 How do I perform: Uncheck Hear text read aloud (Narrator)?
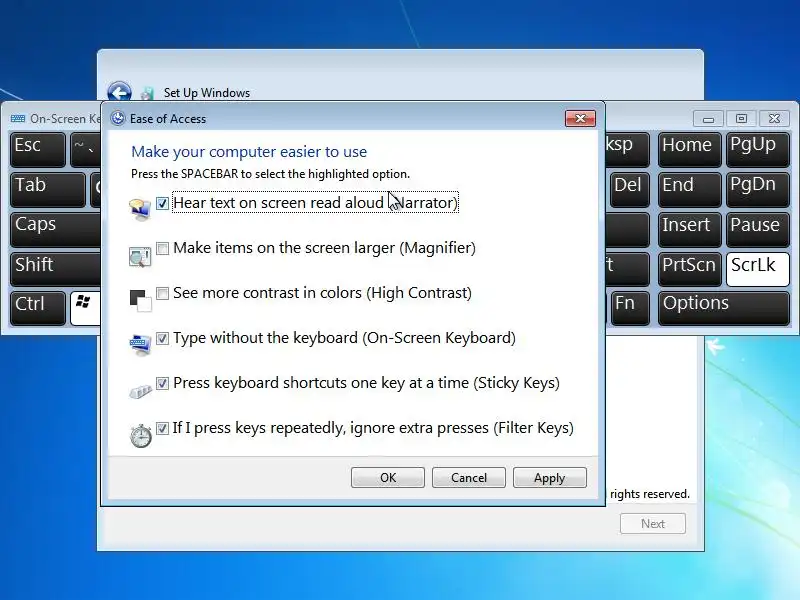click(162, 203)
